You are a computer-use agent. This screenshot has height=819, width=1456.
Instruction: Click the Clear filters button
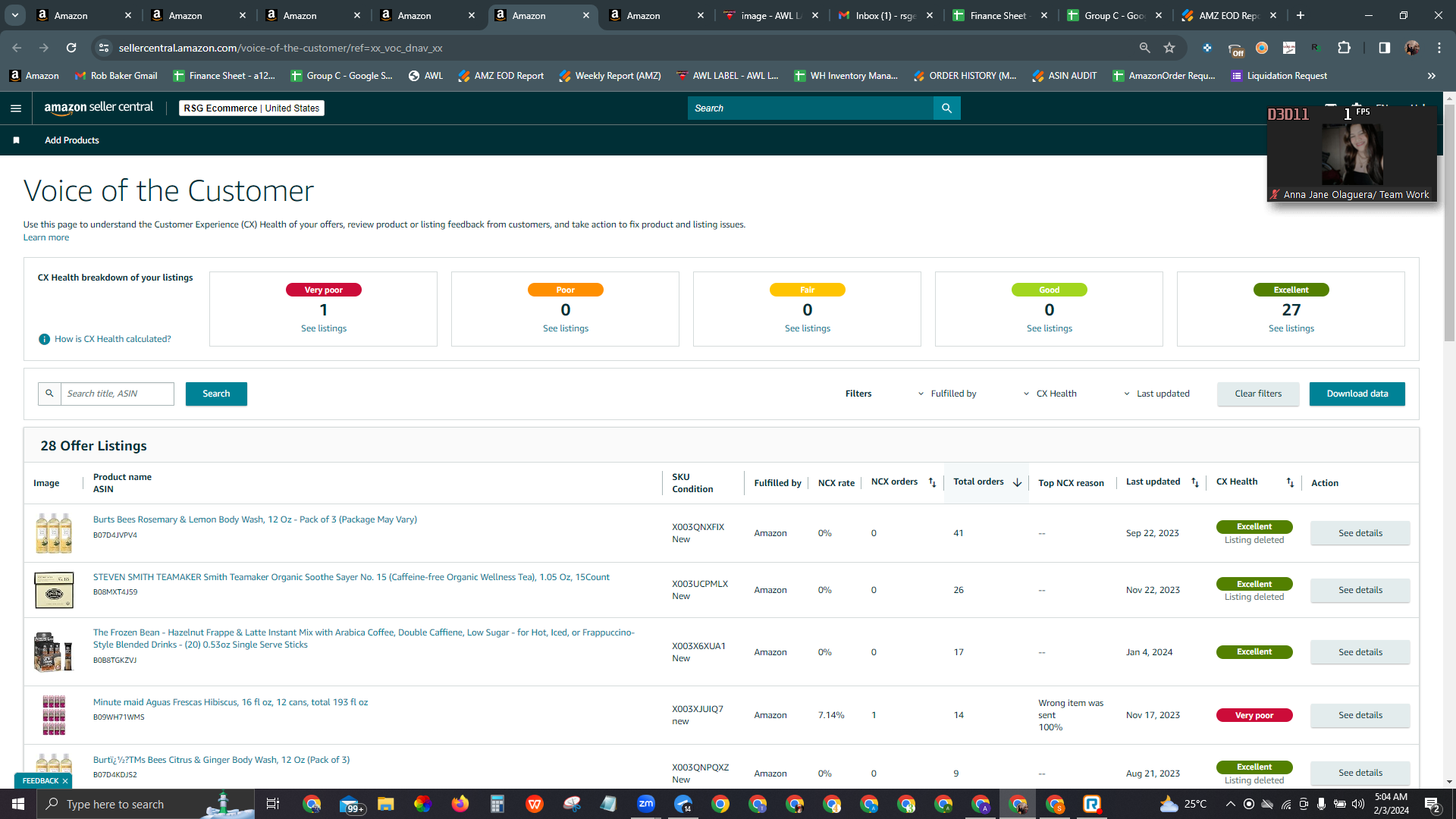1258,394
